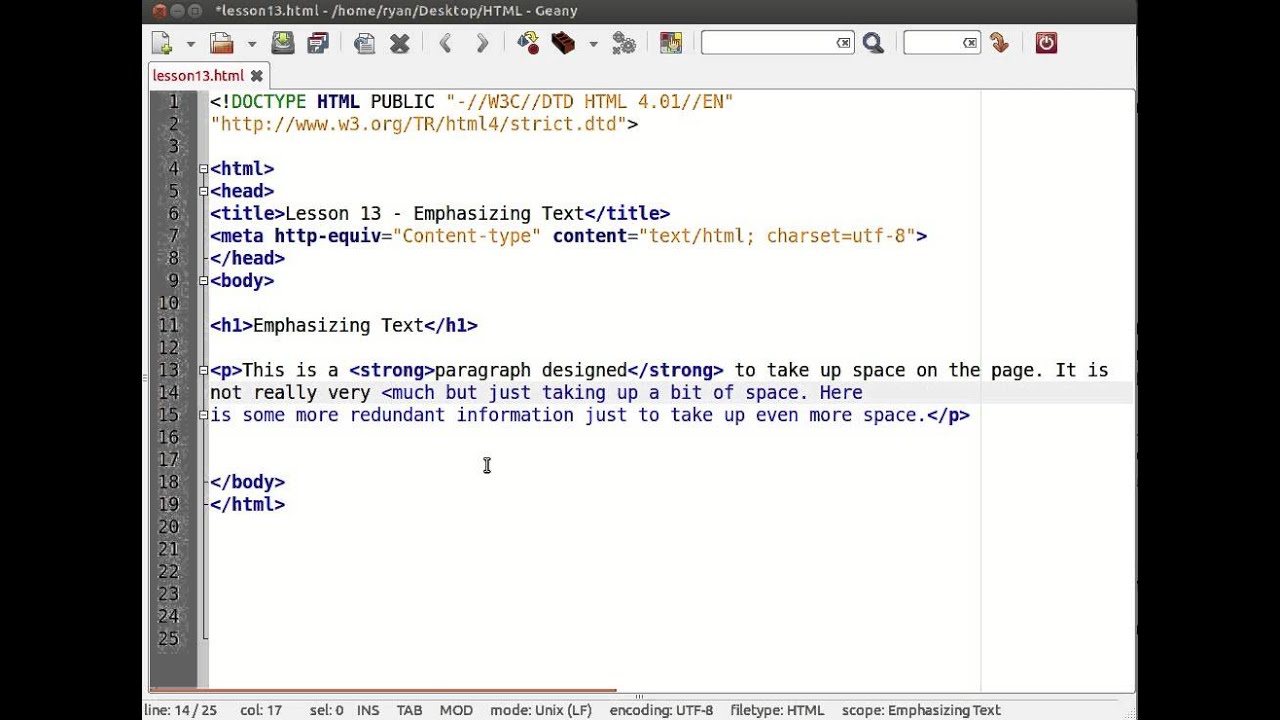Viewport: 1280px width, 720px height.
Task: Click the 'filetype: HTML' status entry
Action: 777,710
